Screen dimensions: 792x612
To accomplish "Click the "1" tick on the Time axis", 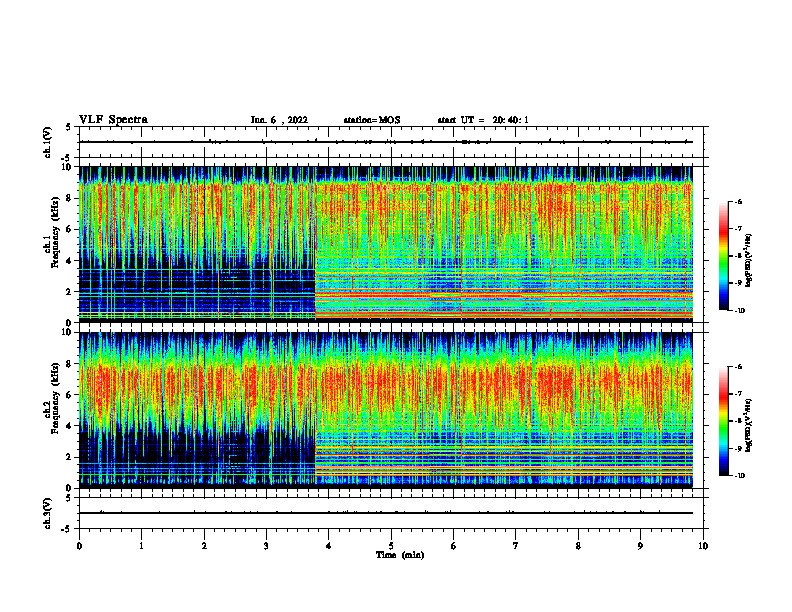I will pos(141,546).
